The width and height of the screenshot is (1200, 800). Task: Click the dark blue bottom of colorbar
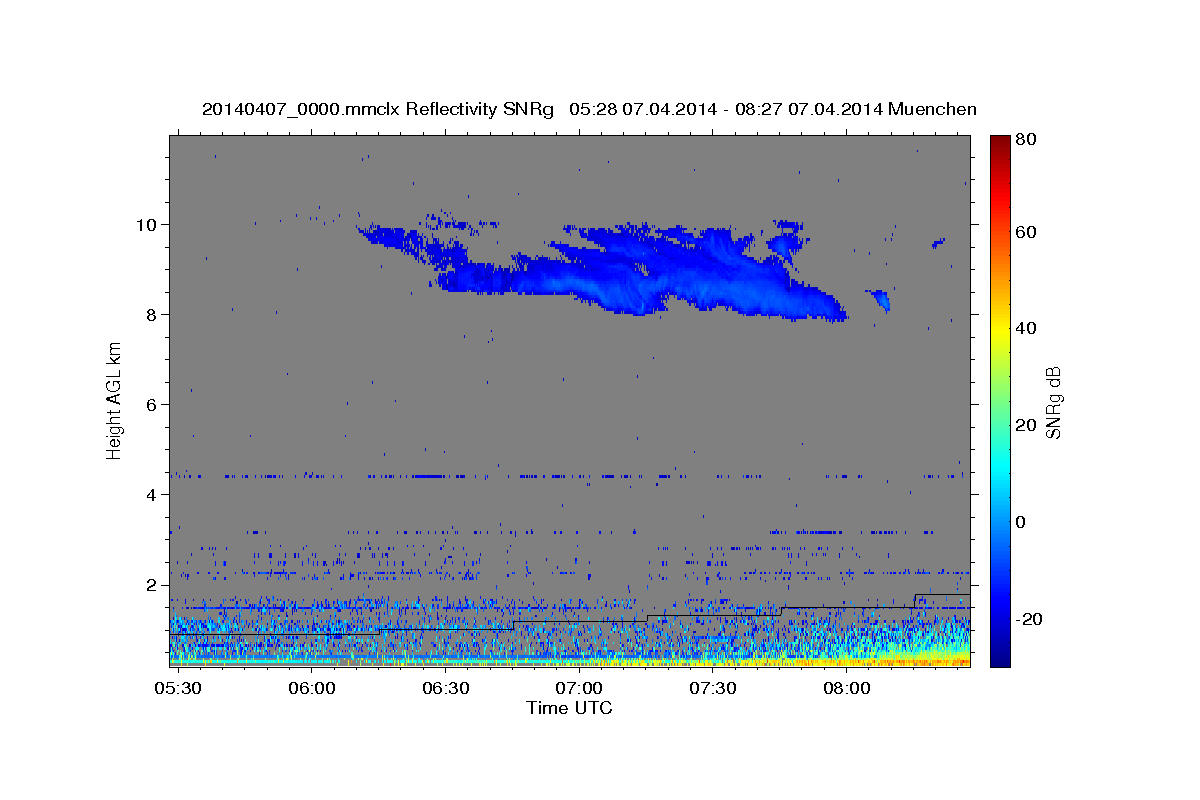(999, 655)
